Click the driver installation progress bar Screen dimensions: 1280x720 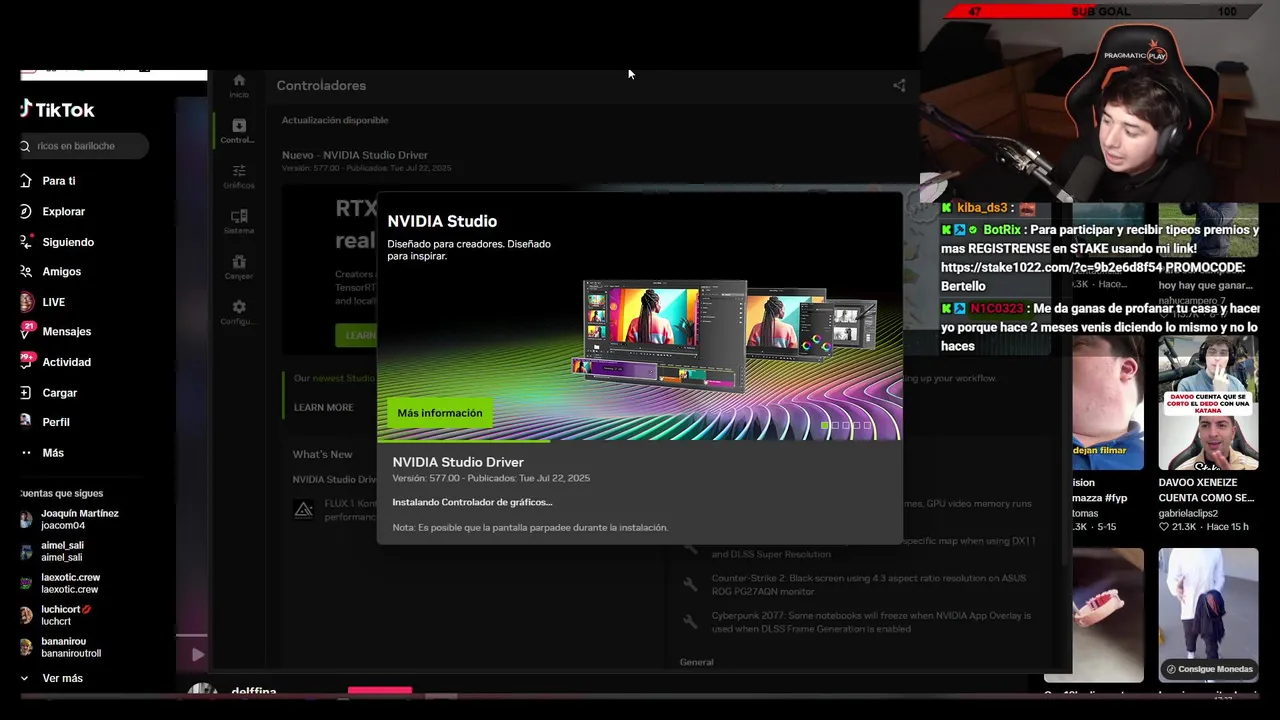(639, 440)
